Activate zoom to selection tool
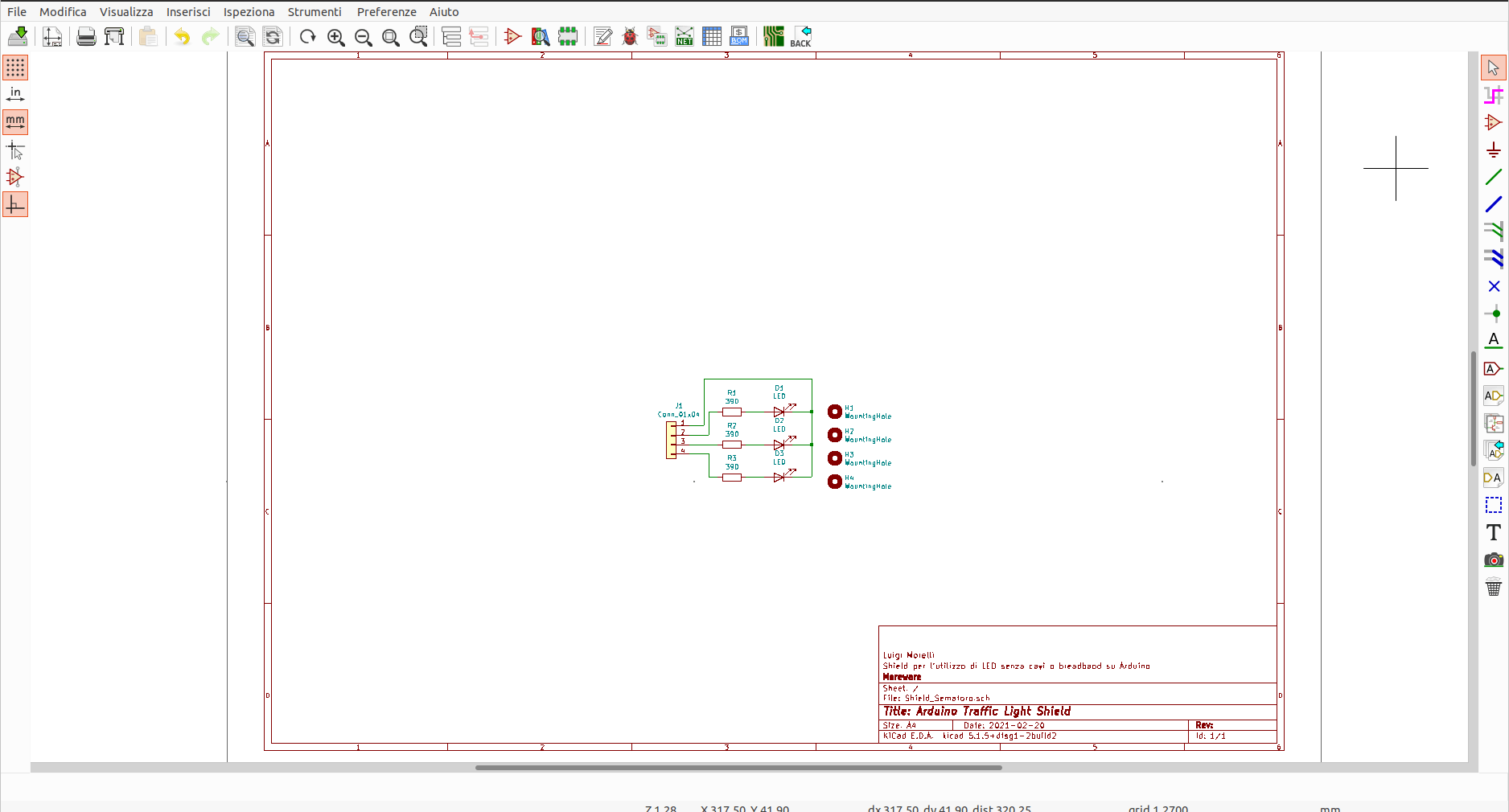 pos(418,36)
